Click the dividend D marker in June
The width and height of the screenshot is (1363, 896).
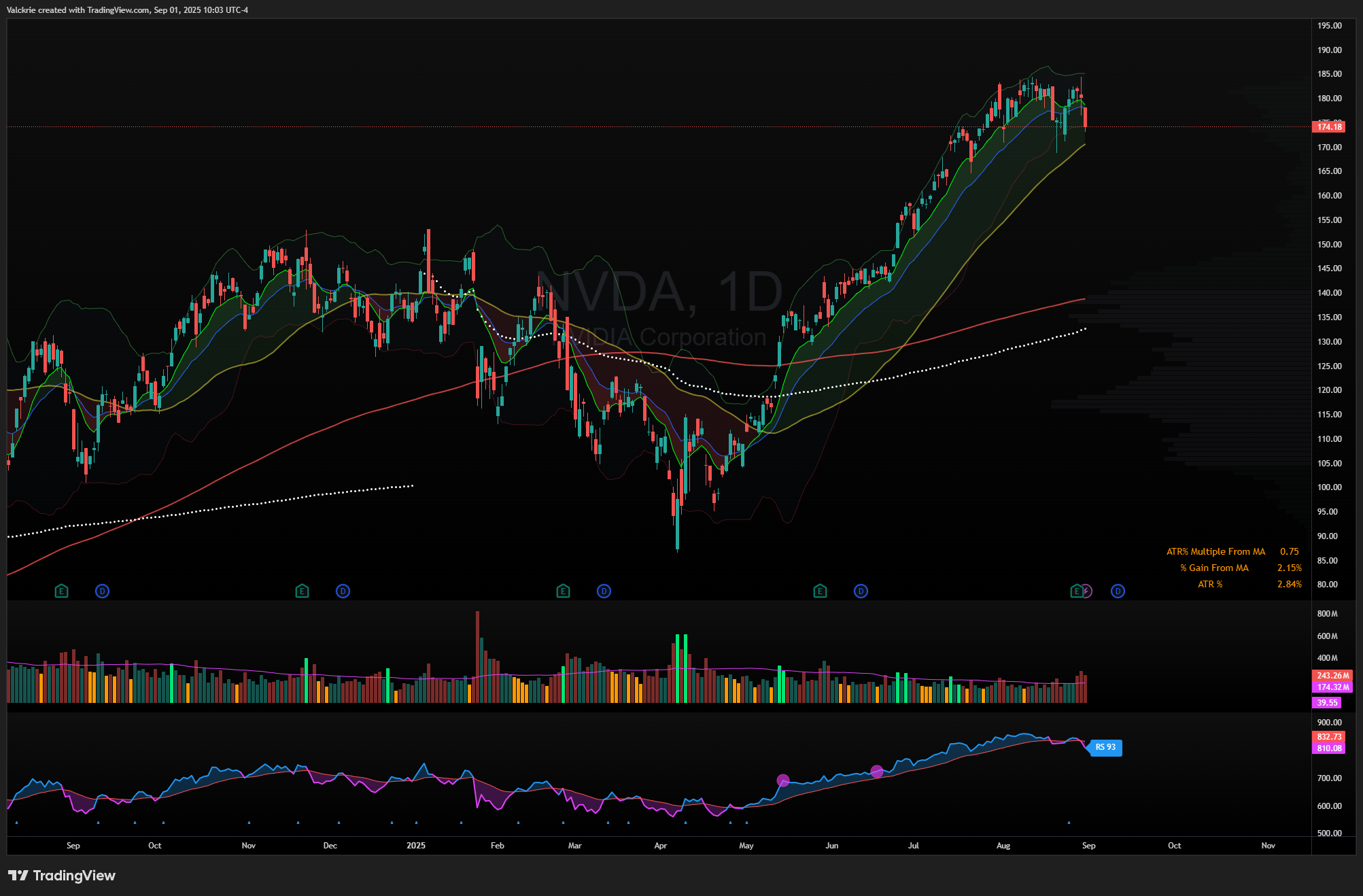pyautogui.click(x=861, y=591)
